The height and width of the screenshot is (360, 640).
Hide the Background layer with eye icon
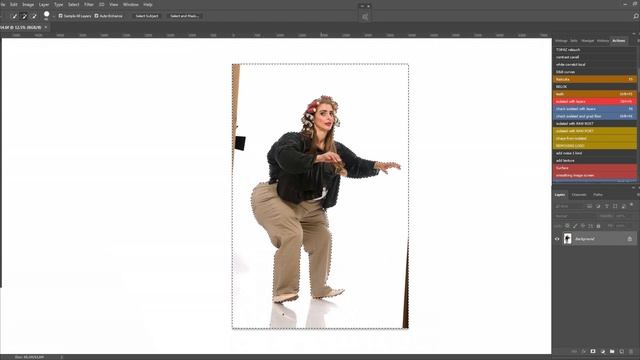click(557, 239)
